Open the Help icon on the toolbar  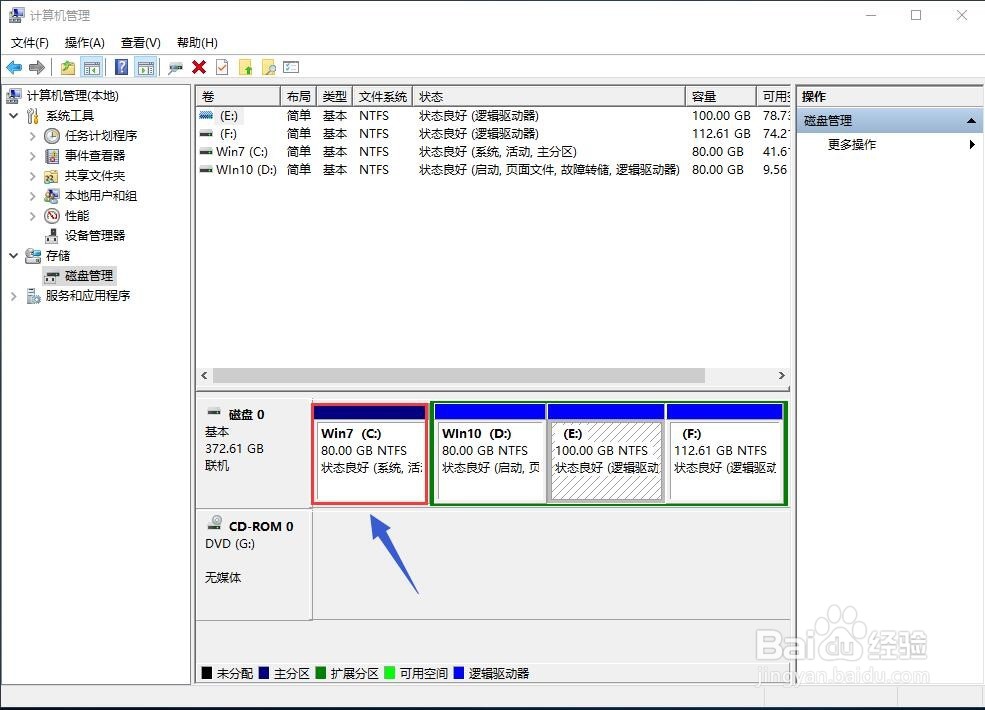tap(119, 67)
